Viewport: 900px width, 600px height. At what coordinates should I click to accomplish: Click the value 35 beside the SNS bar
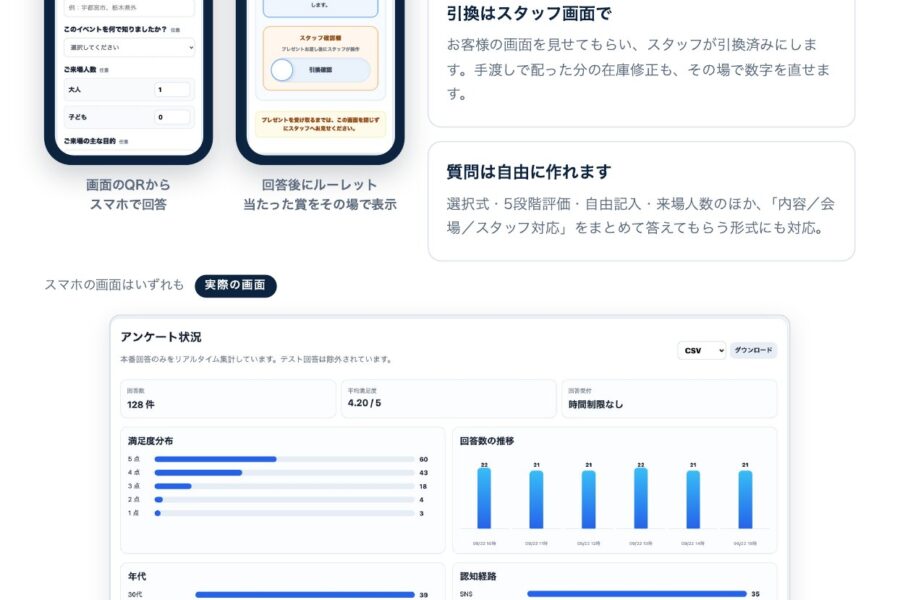pyautogui.click(x=755, y=594)
